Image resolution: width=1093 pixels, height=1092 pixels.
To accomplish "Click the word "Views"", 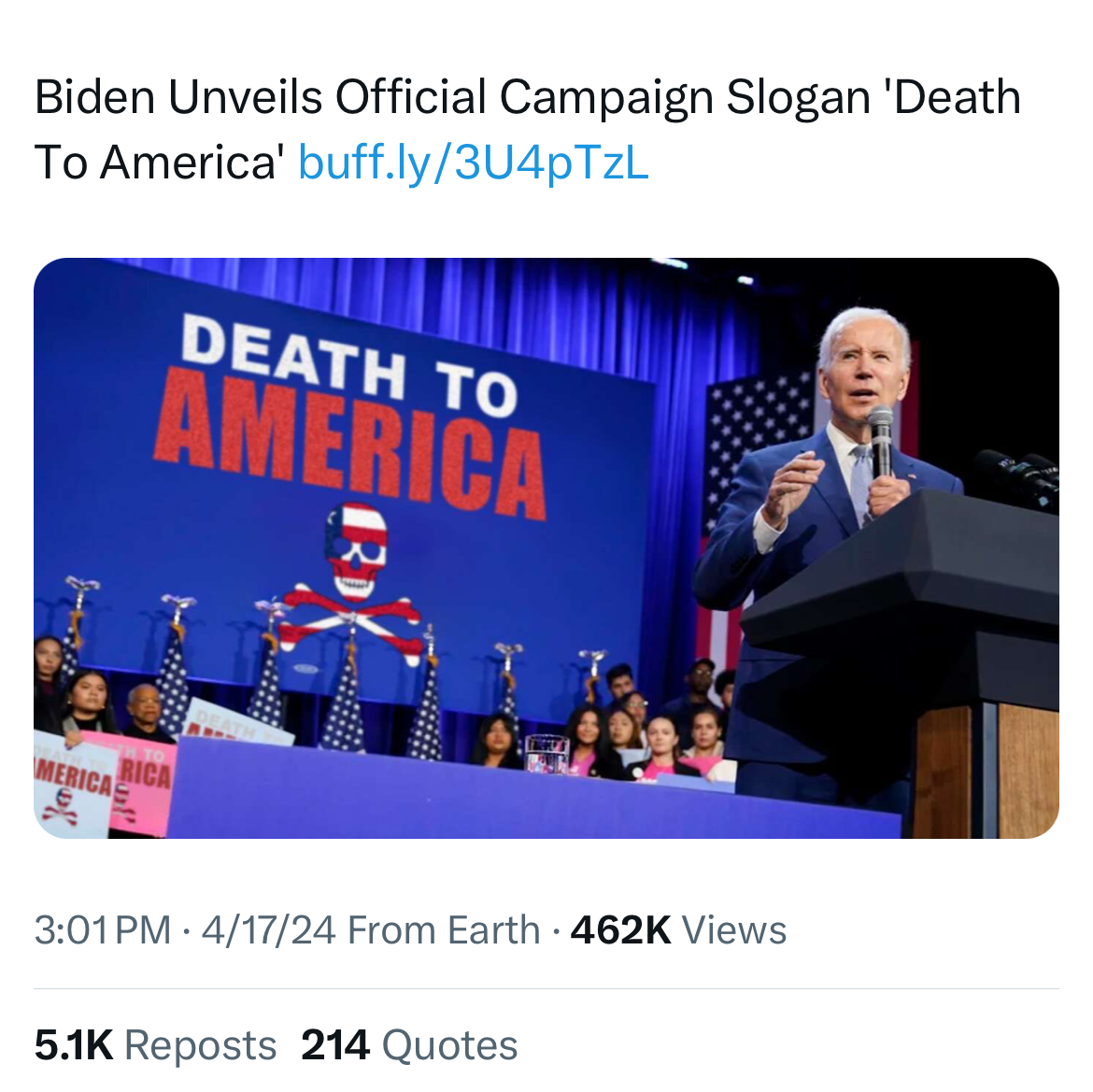I will (x=734, y=930).
